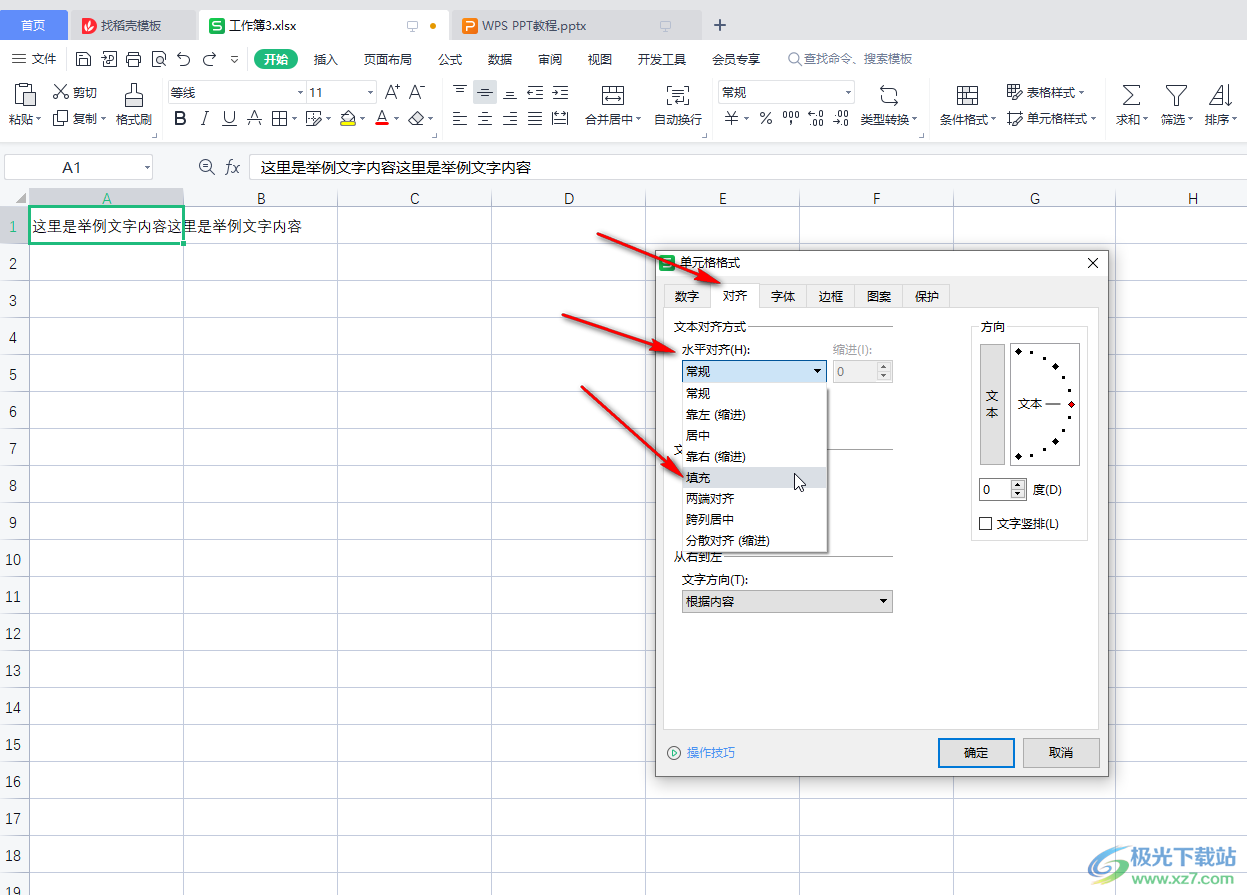1247x895 pixels.
Task: Undo the last action
Action: click(183, 59)
